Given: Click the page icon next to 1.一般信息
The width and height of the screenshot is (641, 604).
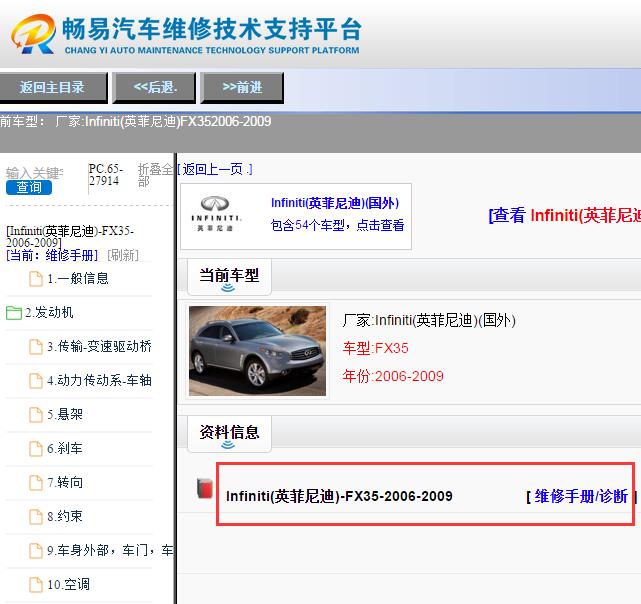Looking at the screenshot, I should coord(36,279).
